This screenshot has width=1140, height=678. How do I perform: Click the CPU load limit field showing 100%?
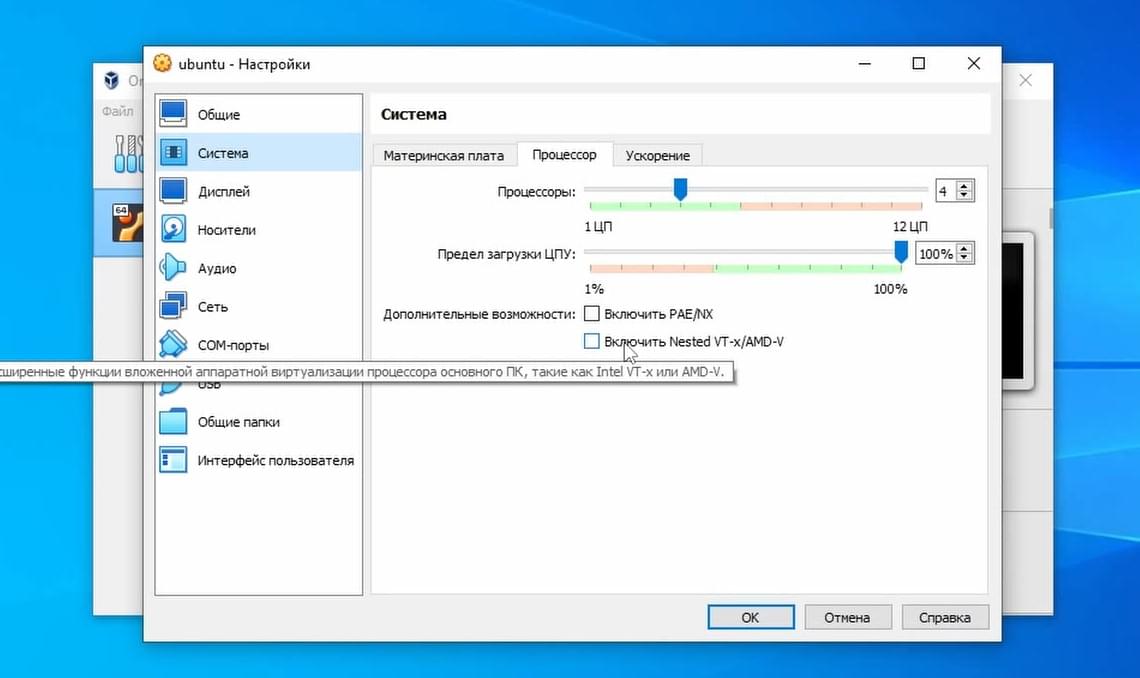pos(936,254)
